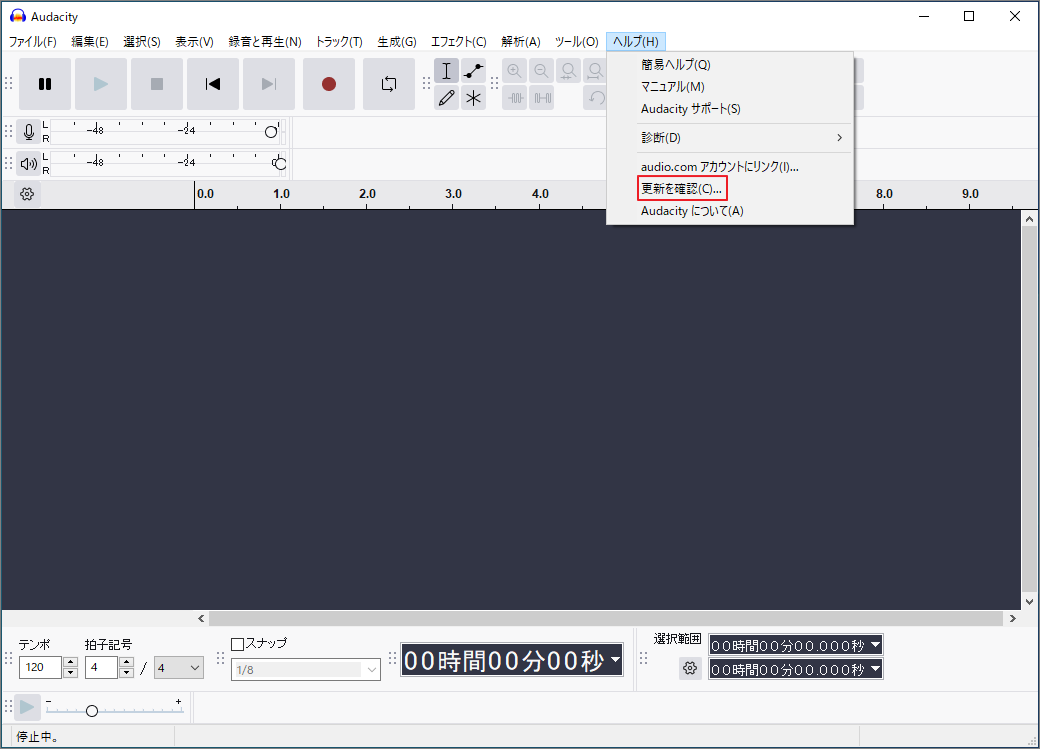This screenshot has height=749, width=1040.
Task: Skip to end of the project
Action: click(x=269, y=84)
